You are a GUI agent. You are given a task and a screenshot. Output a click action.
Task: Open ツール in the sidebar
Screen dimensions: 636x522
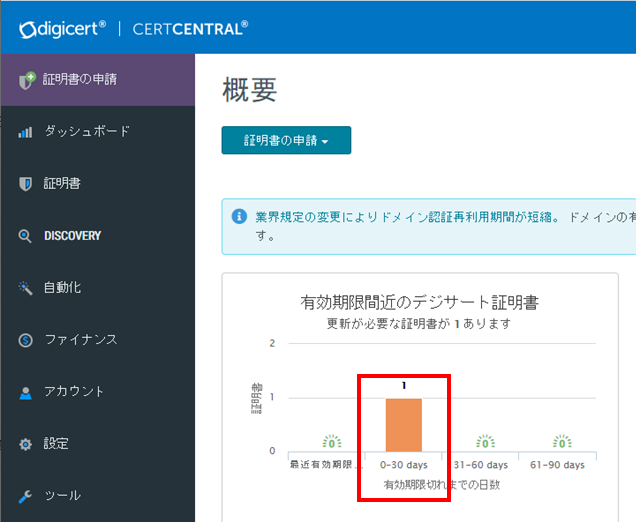pyautogui.click(x=97, y=495)
